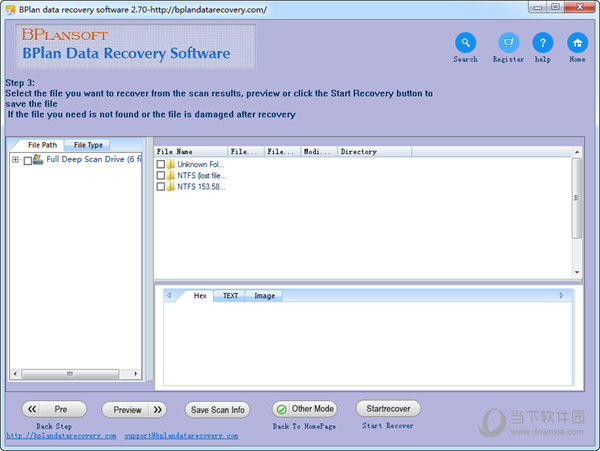
Task: Check the Unknown Fol... checkbox
Action: tap(161, 164)
